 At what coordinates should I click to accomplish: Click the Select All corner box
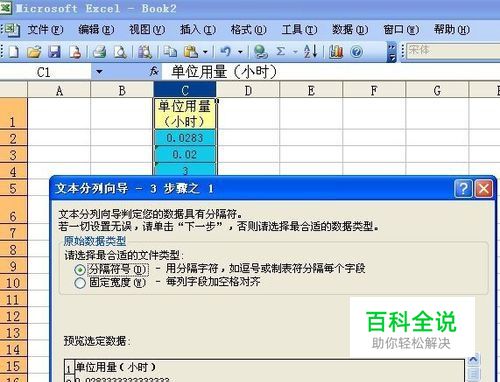coord(13,90)
